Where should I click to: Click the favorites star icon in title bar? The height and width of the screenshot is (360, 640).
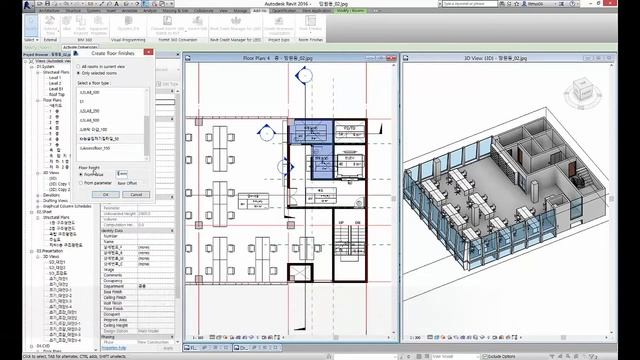517,4
